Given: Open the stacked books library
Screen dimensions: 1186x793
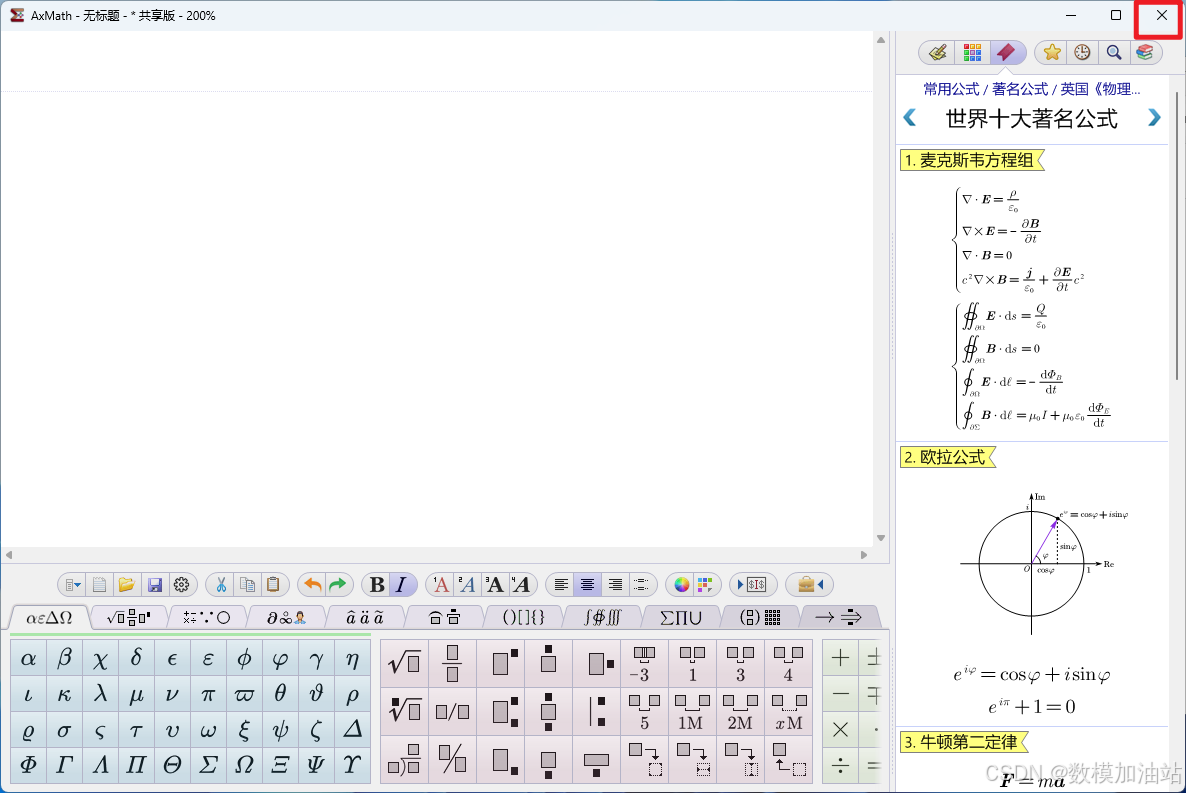Looking at the screenshot, I should [x=1144, y=52].
